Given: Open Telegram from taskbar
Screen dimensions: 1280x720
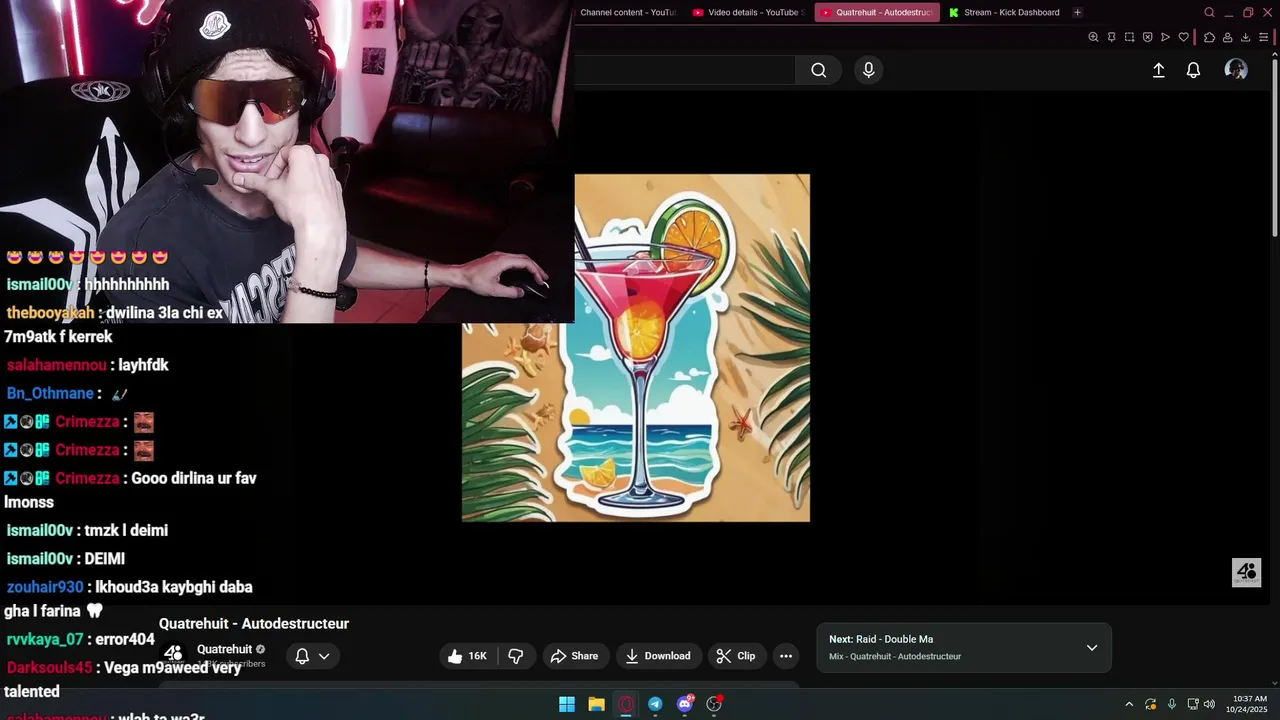Looking at the screenshot, I should point(655,704).
